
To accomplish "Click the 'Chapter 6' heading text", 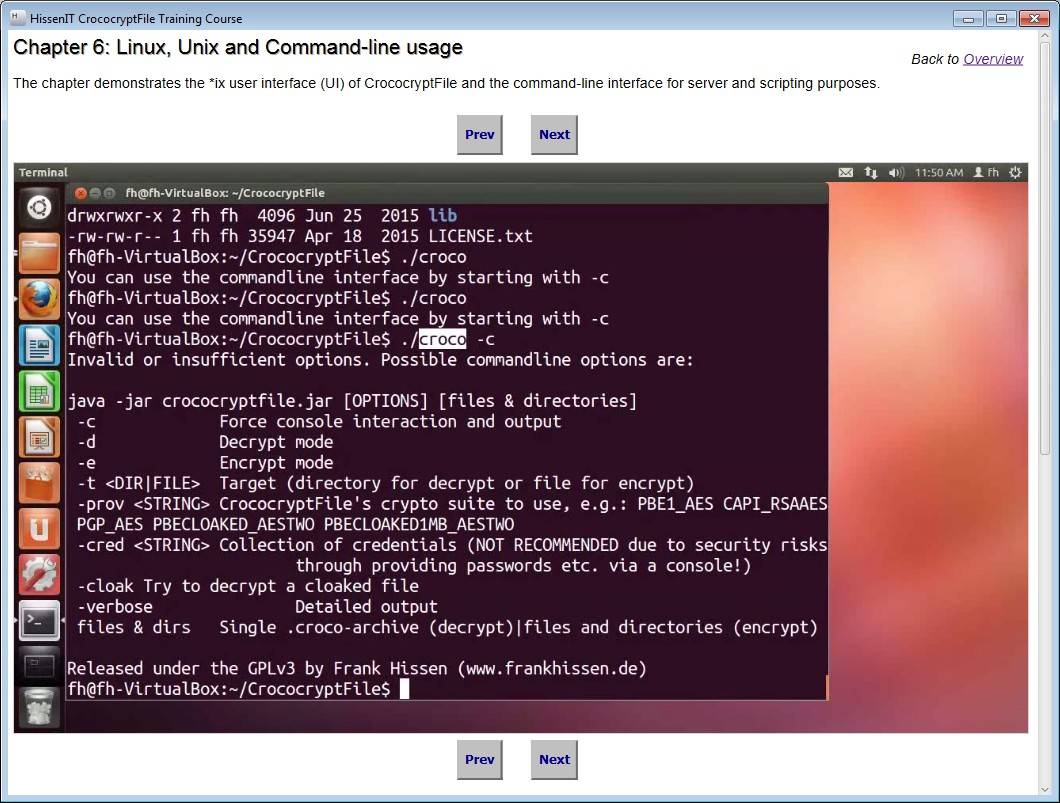I will 238,47.
